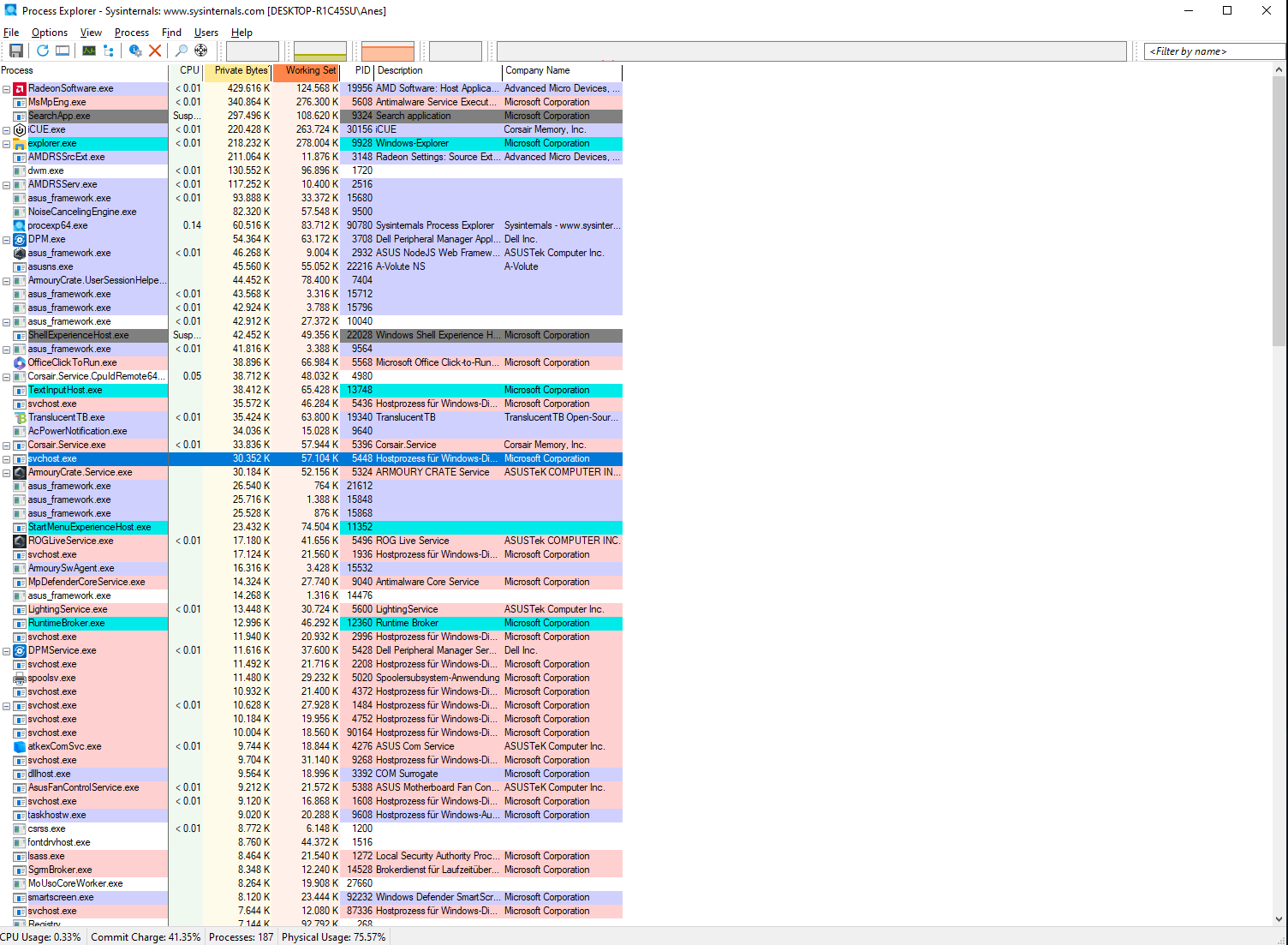Collapse the iCUE.exe tree node
Screen dimensions: 1288x945
click(x=6, y=130)
